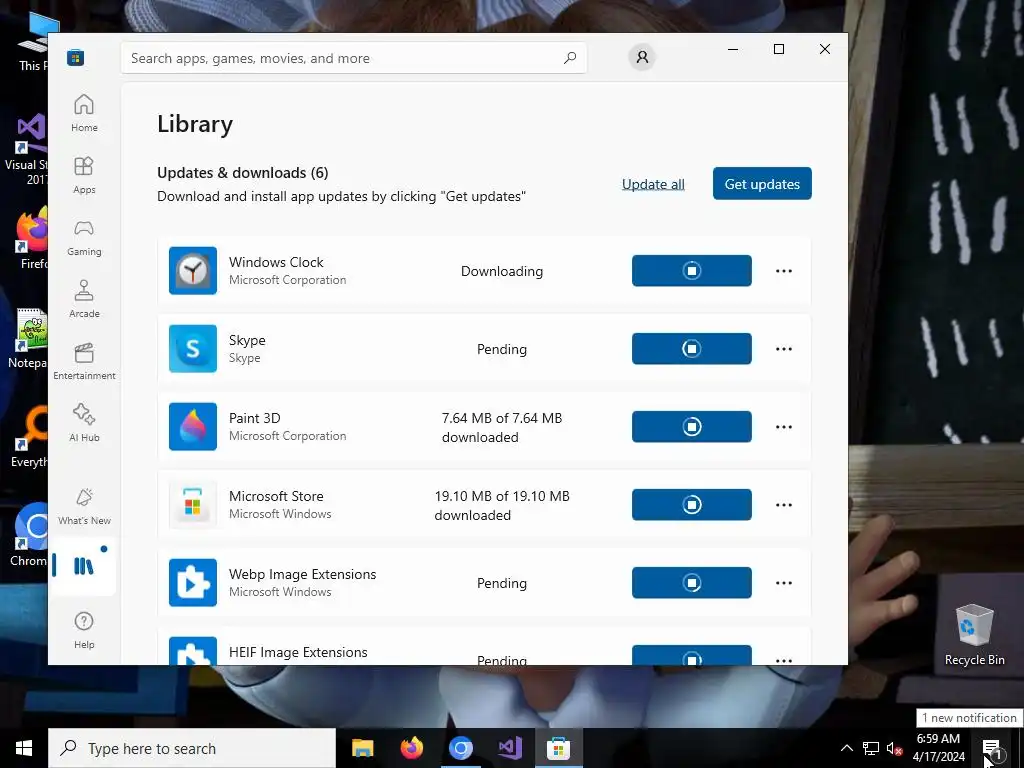The width and height of the screenshot is (1024, 768).
Task: Open more options for Windows Clock
Action: tap(784, 270)
